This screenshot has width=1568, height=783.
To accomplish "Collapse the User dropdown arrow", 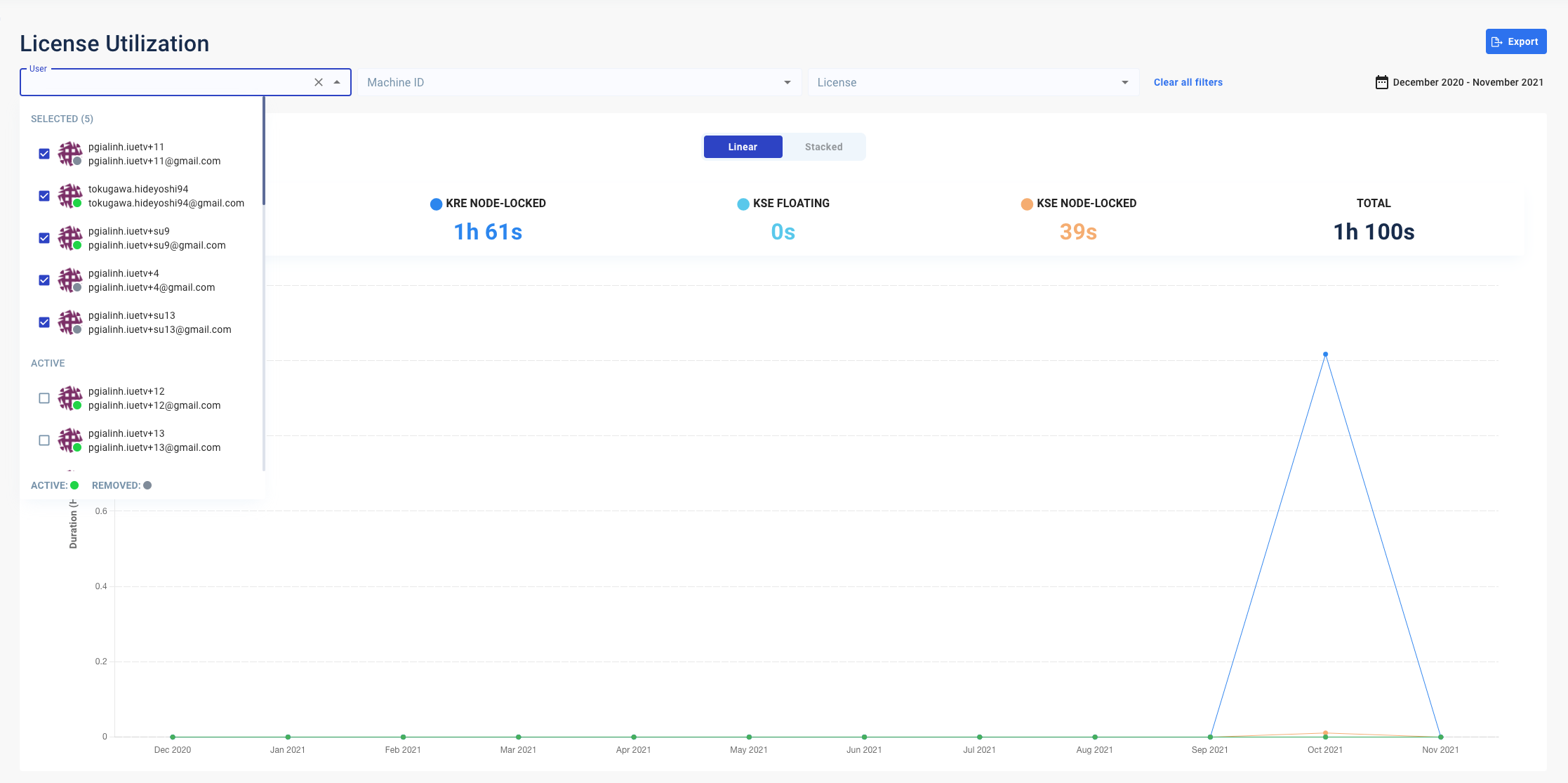I will point(338,82).
